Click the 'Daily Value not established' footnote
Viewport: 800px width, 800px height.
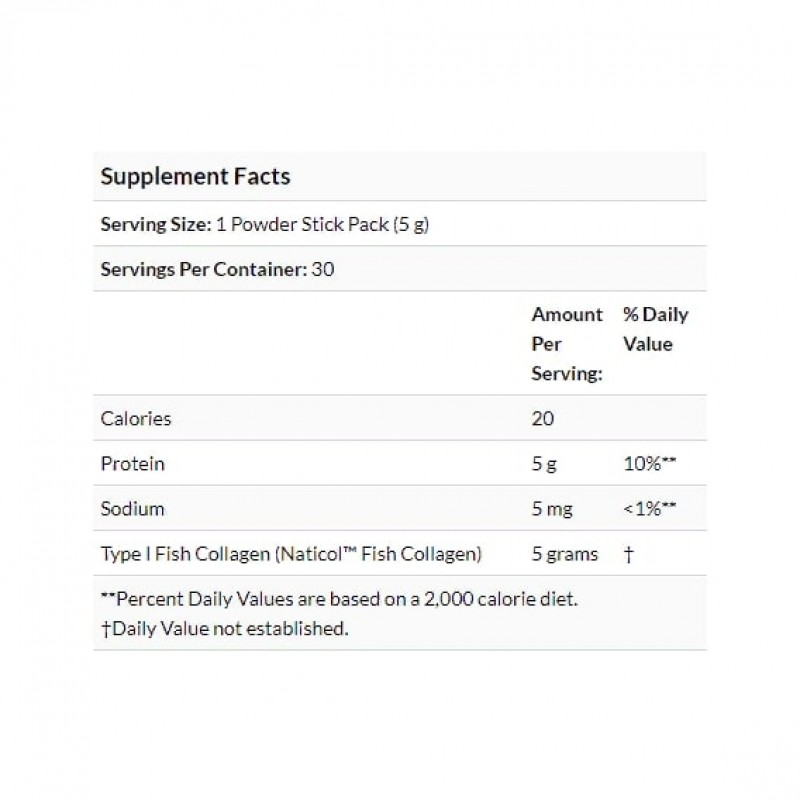pos(224,628)
